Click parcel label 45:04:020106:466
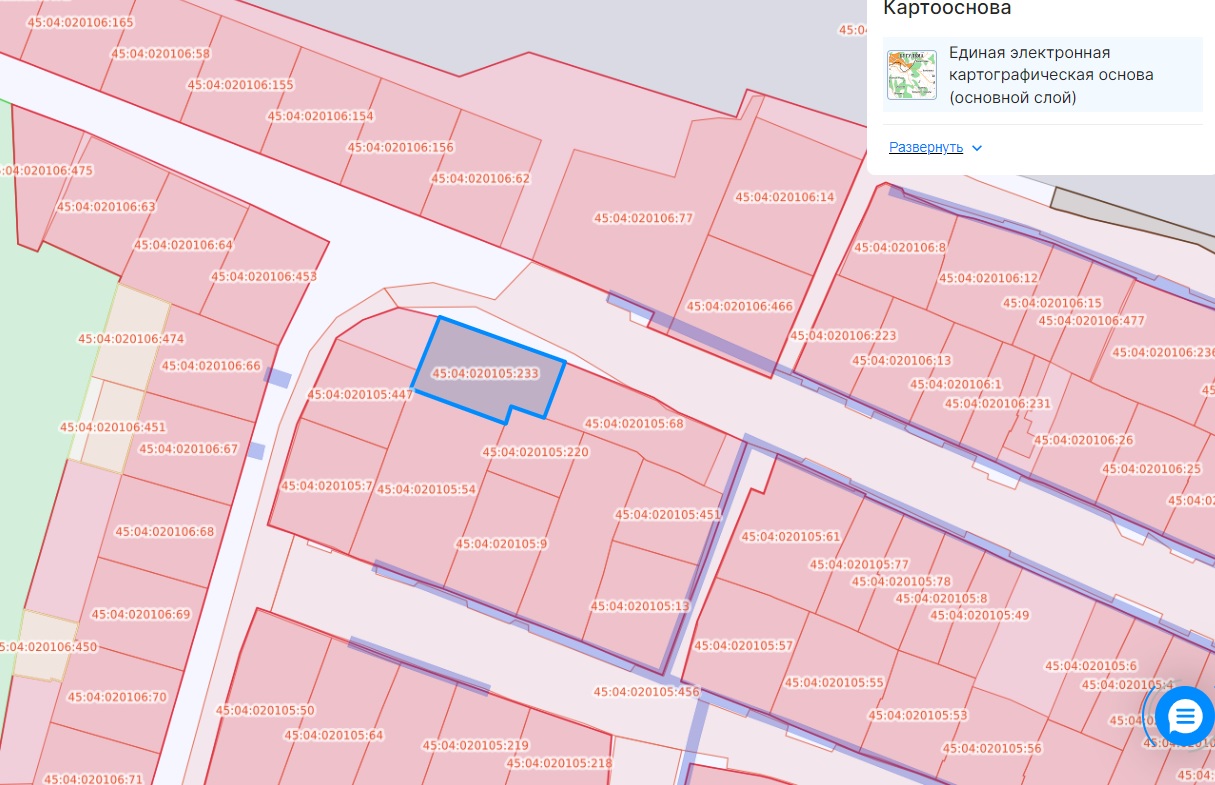The width and height of the screenshot is (1215, 785). pyautogui.click(x=739, y=306)
